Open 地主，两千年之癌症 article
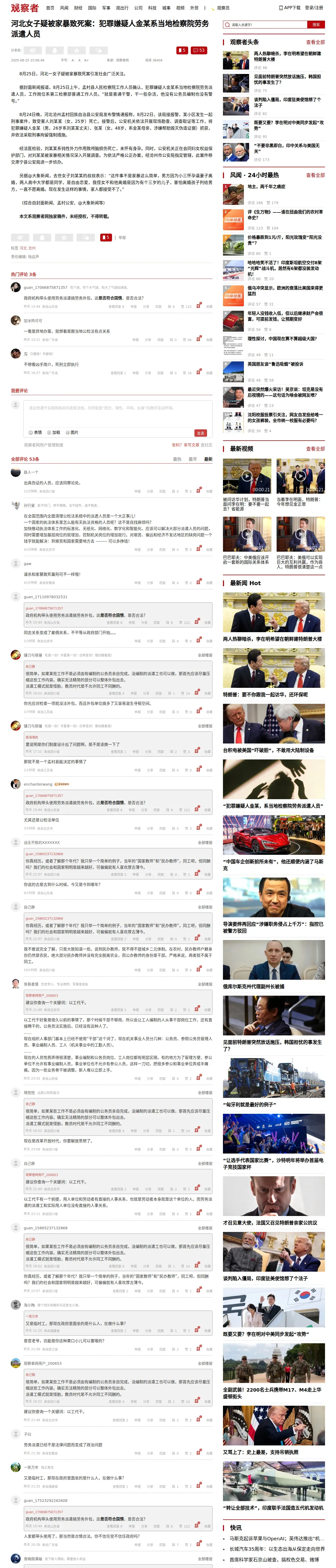Image resolution: width=336 pixels, height=1568 pixels. point(266,187)
